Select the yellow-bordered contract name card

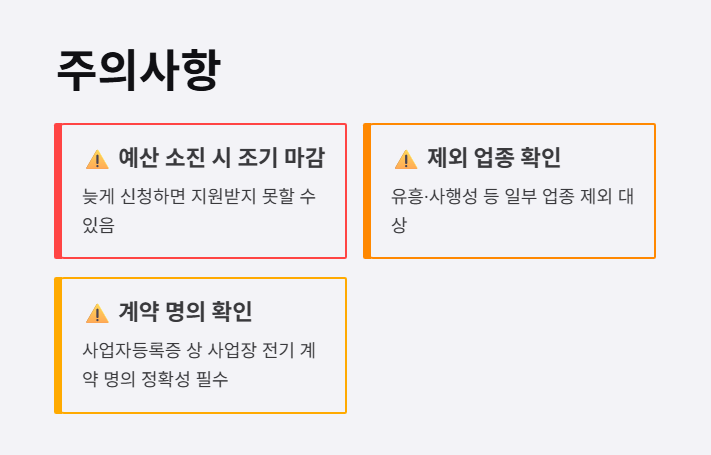tap(200, 345)
